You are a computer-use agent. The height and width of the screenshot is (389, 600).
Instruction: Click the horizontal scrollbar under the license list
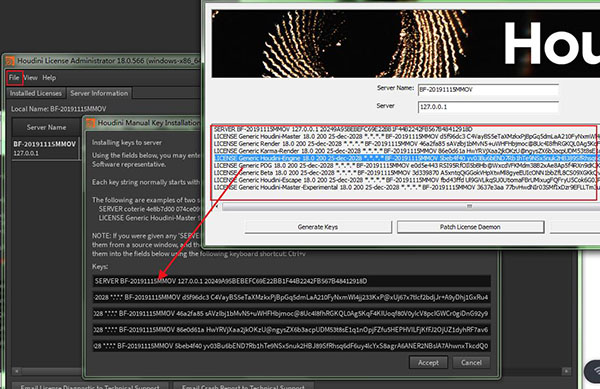click(x=409, y=206)
